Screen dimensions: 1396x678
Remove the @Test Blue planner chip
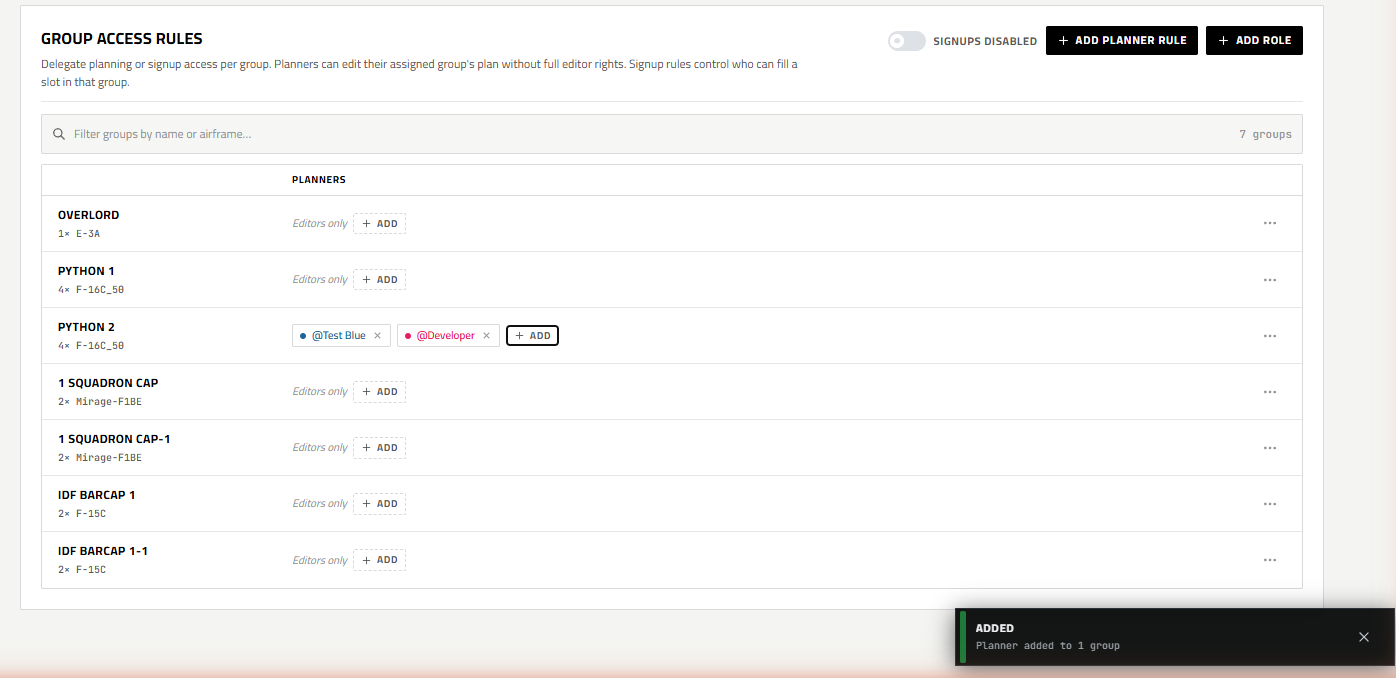coord(377,336)
